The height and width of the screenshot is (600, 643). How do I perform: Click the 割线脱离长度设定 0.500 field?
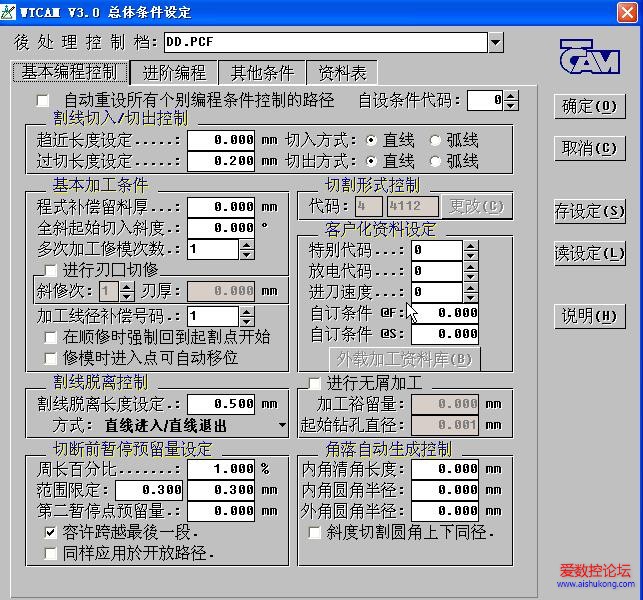click(221, 404)
